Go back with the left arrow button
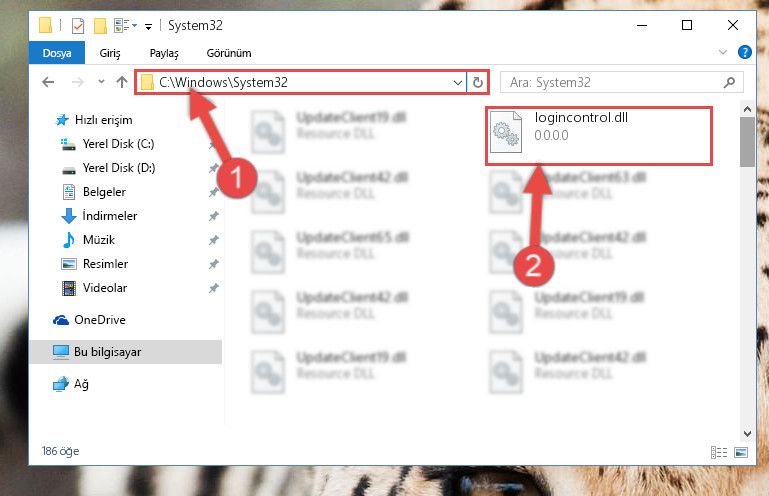Viewport: 769px width, 496px height. (48, 82)
